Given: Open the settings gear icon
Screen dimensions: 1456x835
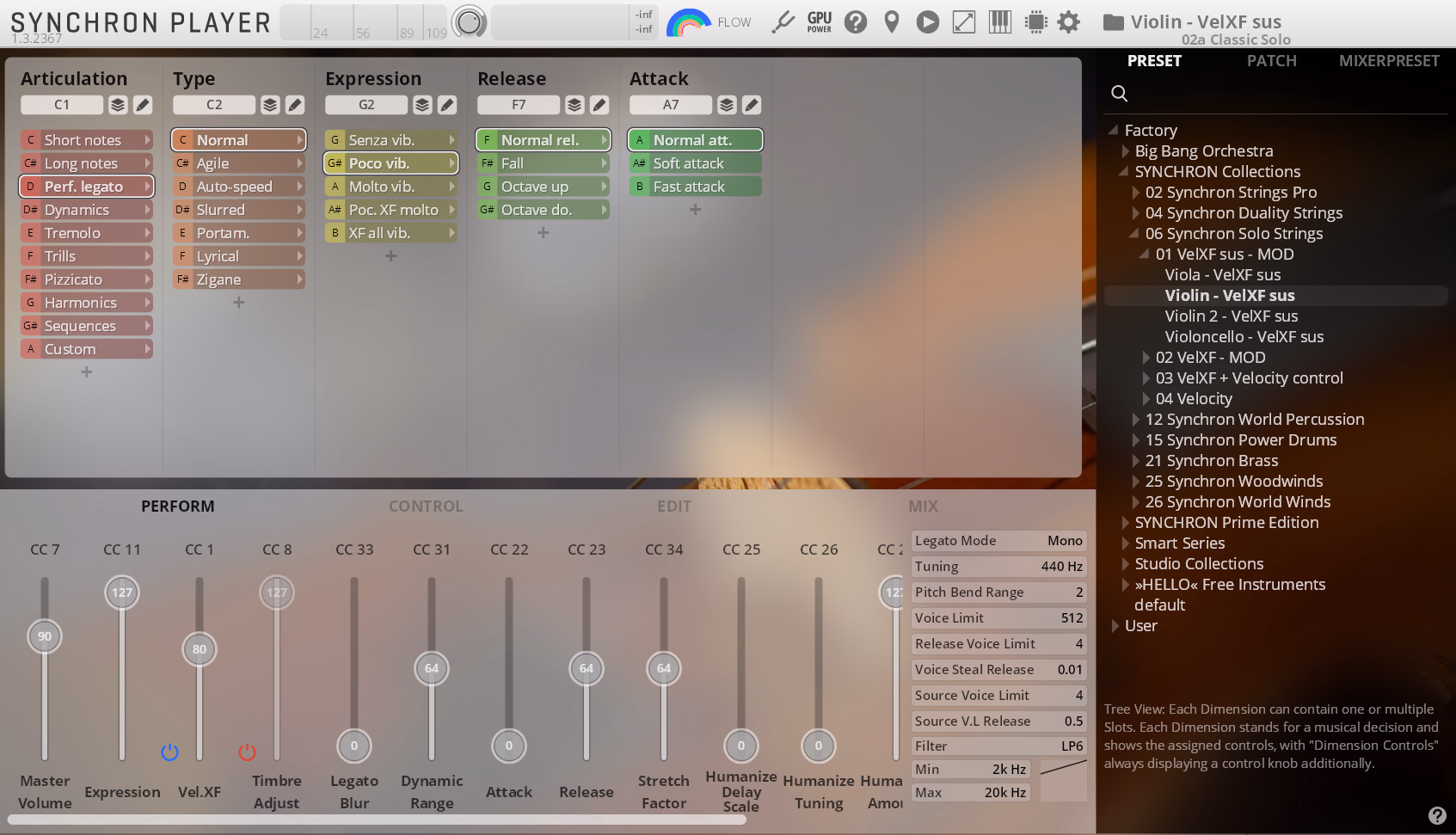Looking at the screenshot, I should point(1068,22).
